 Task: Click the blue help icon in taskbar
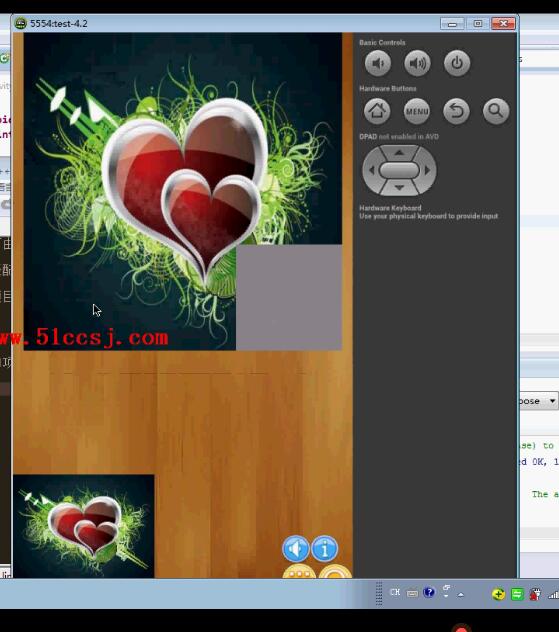429,592
